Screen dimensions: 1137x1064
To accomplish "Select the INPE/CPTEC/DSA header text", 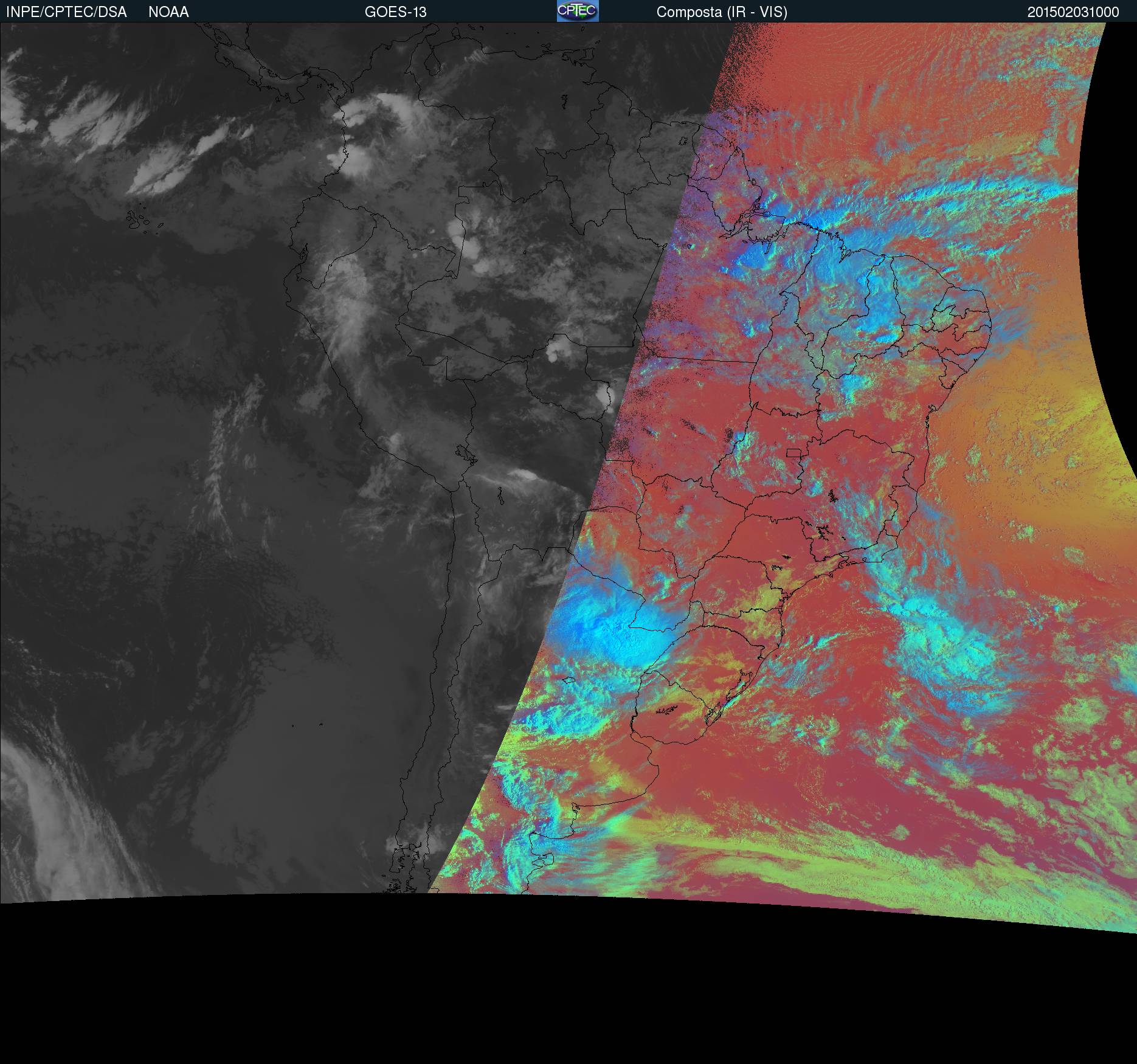I will point(66,12).
